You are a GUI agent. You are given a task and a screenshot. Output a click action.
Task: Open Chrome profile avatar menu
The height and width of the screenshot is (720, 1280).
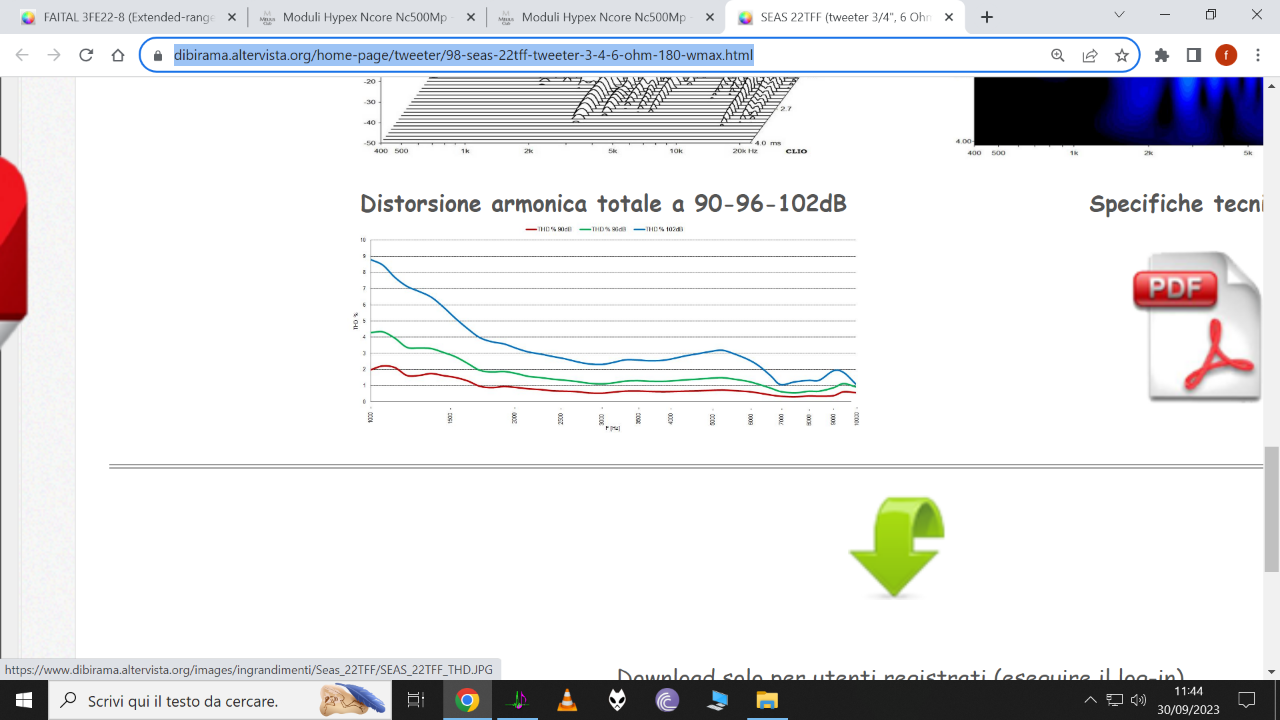coord(1226,56)
